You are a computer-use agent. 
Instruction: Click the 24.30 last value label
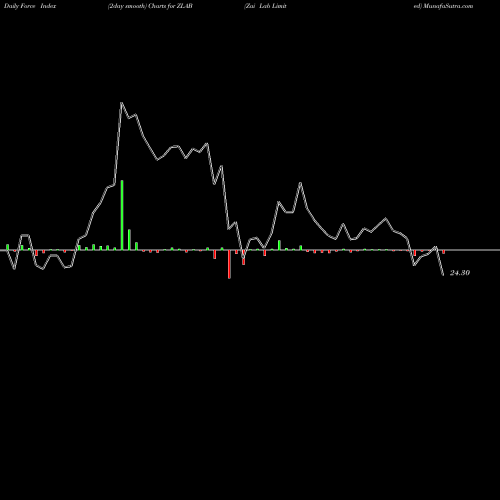point(460,273)
